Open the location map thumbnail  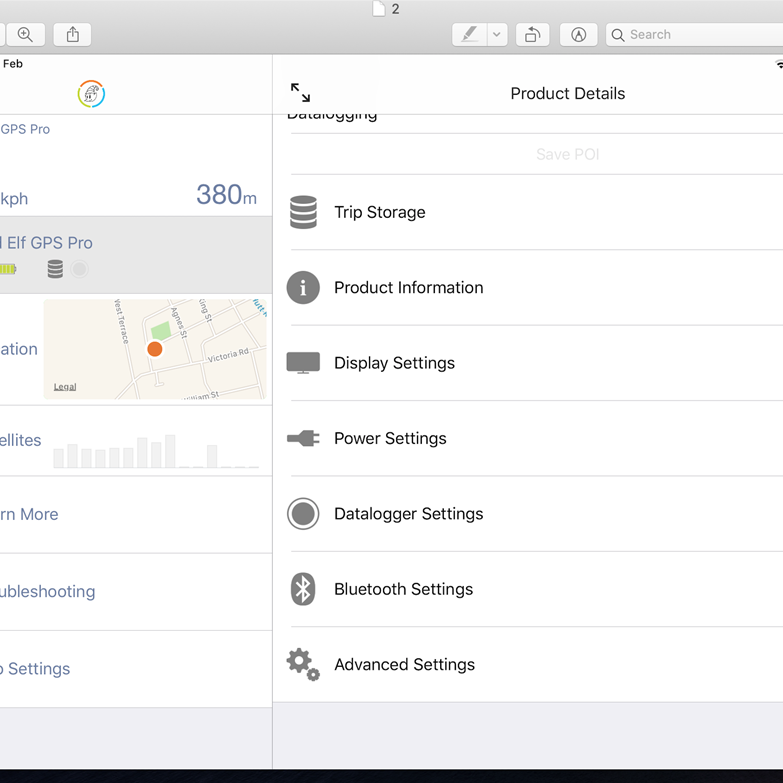(x=155, y=349)
